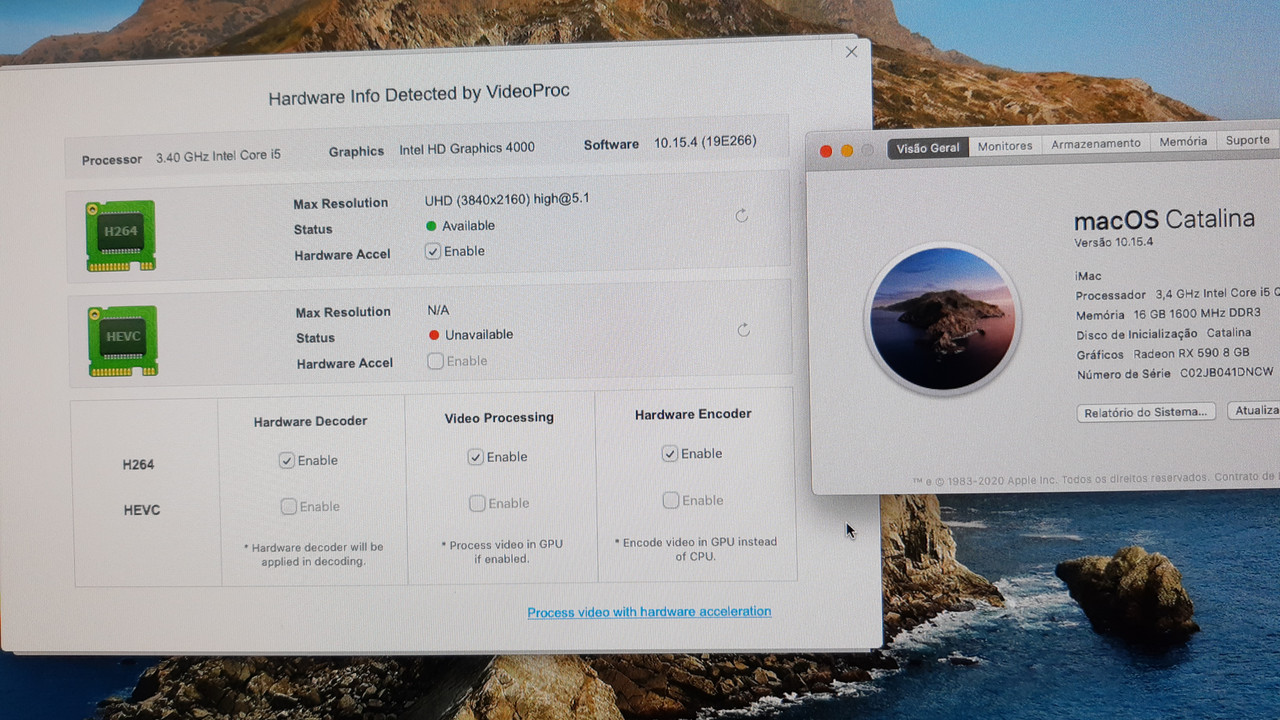
Task: Open the Suporte tab
Action: coord(1247,141)
